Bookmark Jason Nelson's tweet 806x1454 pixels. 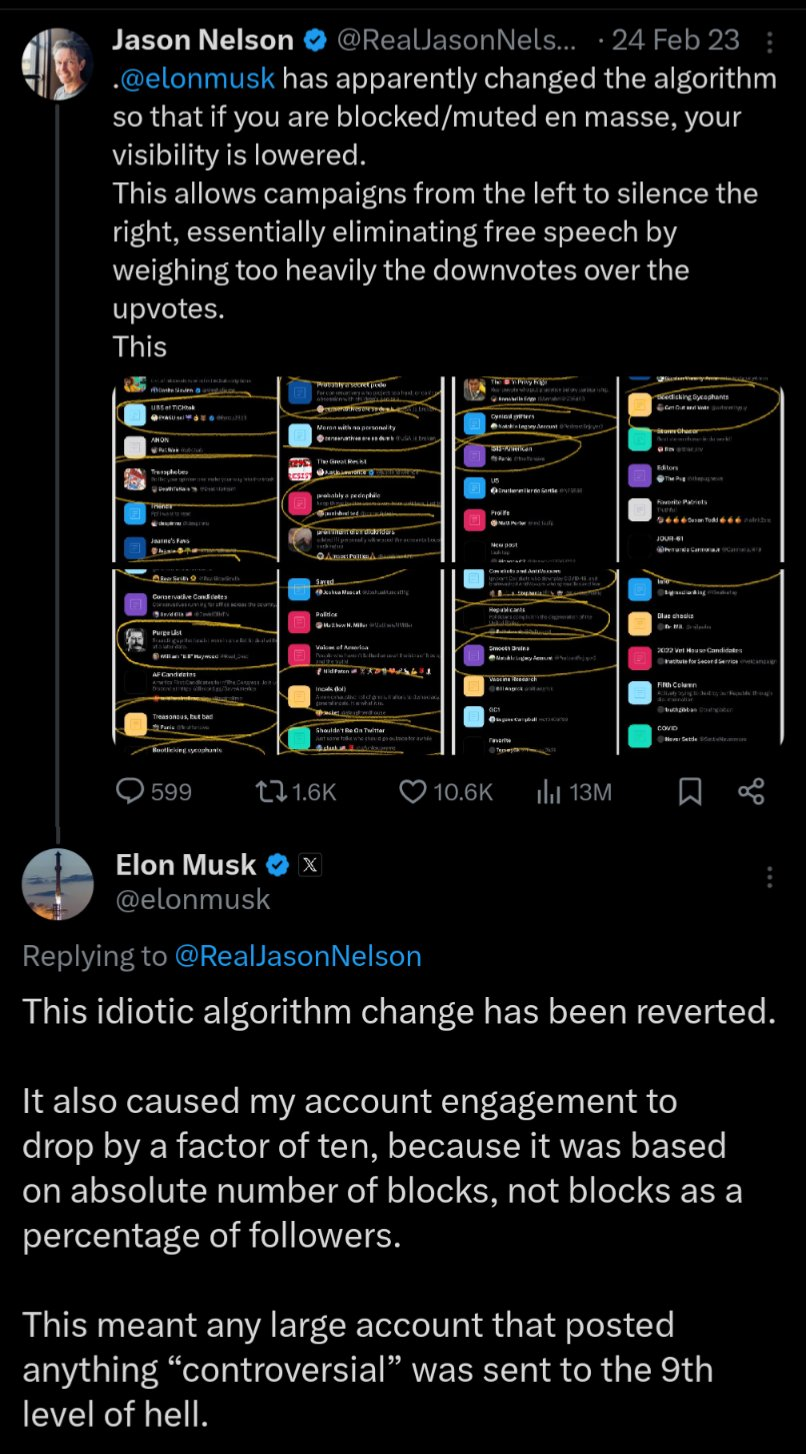[690, 792]
